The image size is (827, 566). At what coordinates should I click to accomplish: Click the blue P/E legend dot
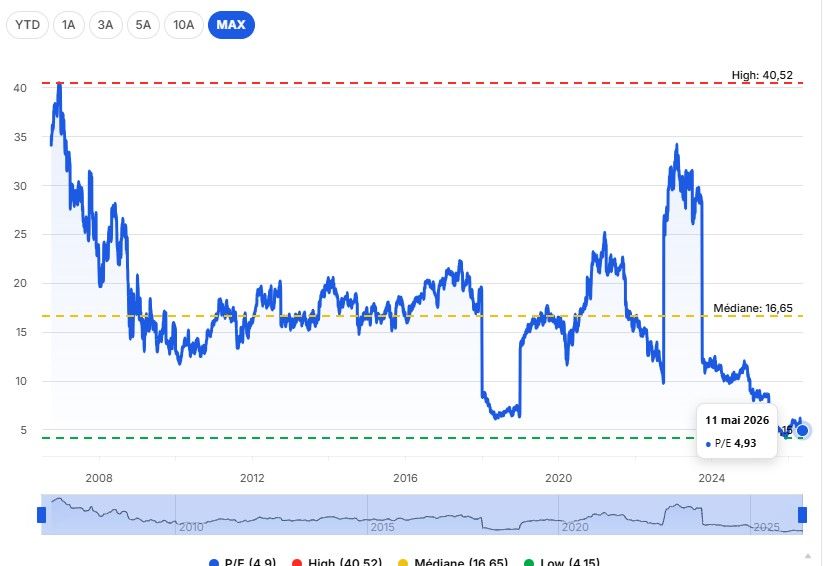click(214, 563)
